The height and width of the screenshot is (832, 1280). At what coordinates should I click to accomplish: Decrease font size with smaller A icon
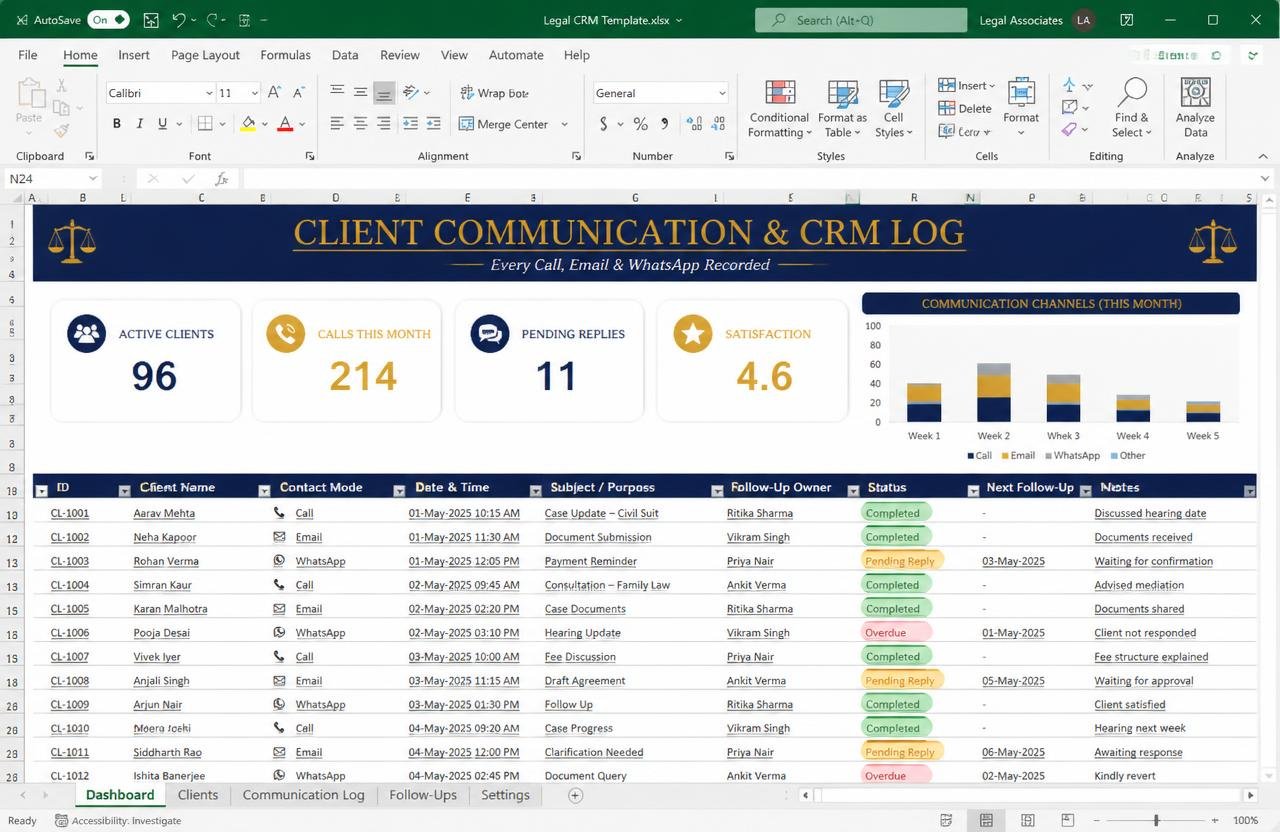pyautogui.click(x=297, y=93)
